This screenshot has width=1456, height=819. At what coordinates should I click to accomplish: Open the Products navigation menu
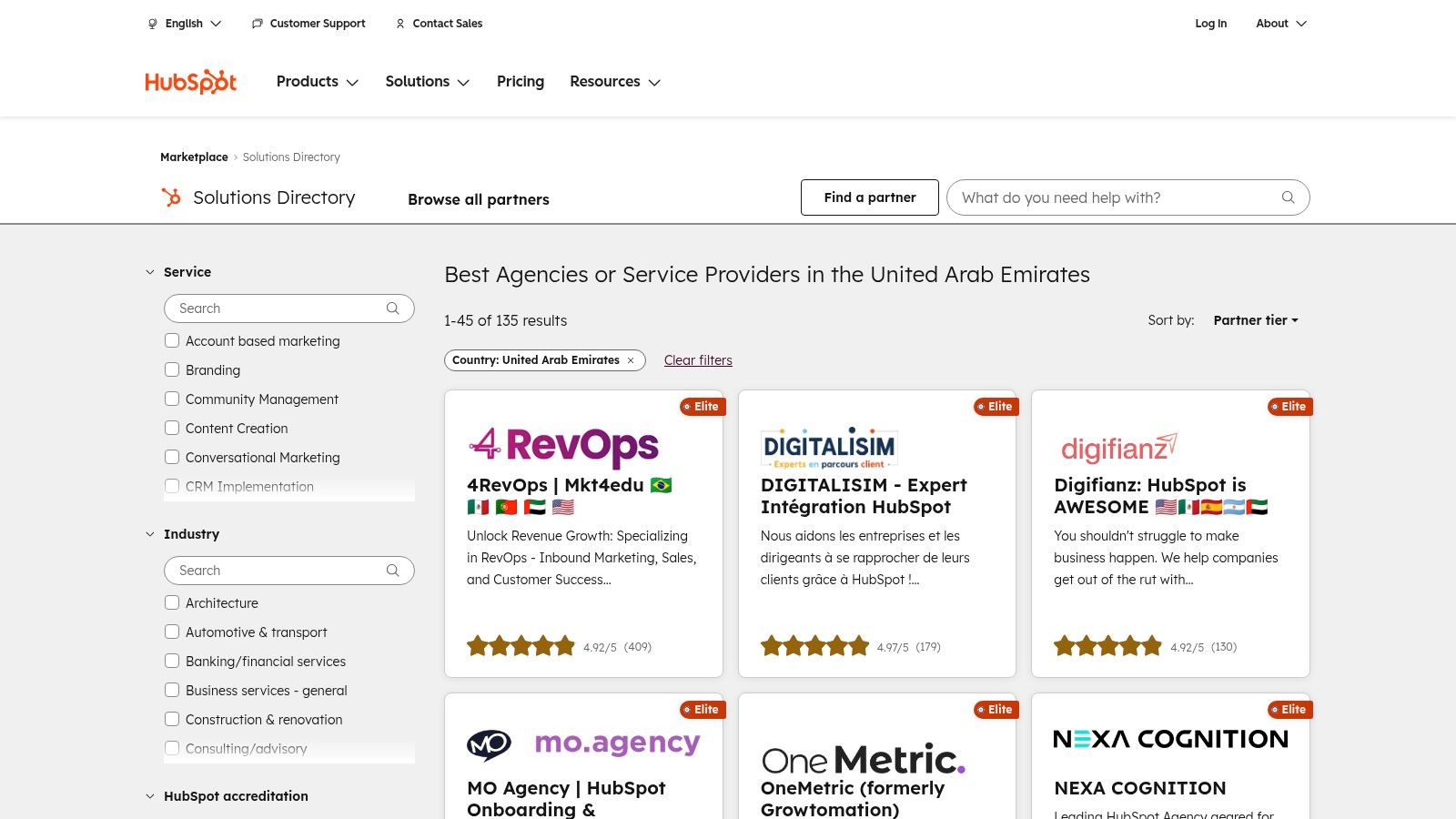point(317,82)
